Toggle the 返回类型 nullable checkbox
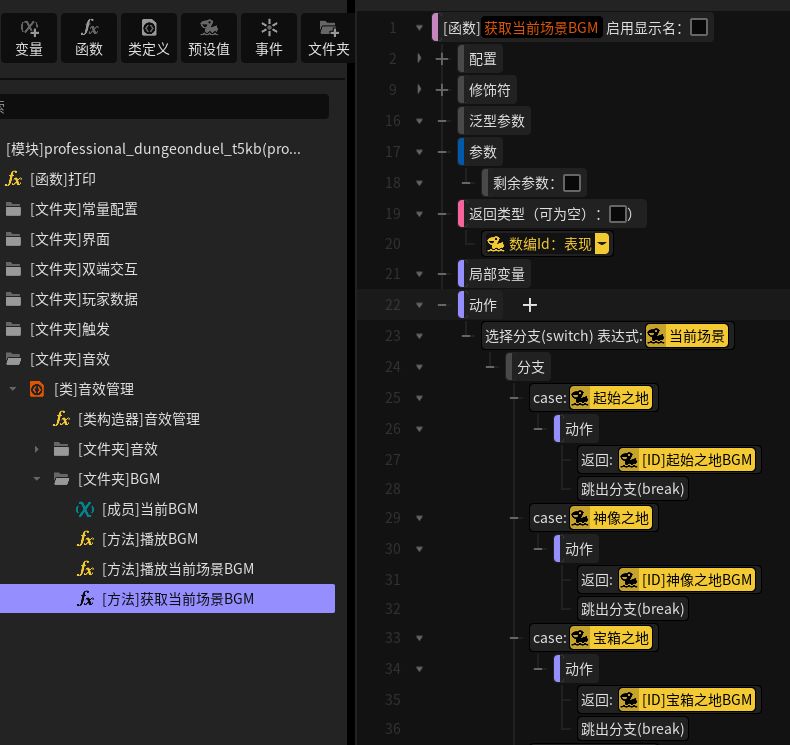This screenshot has height=745, width=790. pyautogui.click(x=618, y=214)
